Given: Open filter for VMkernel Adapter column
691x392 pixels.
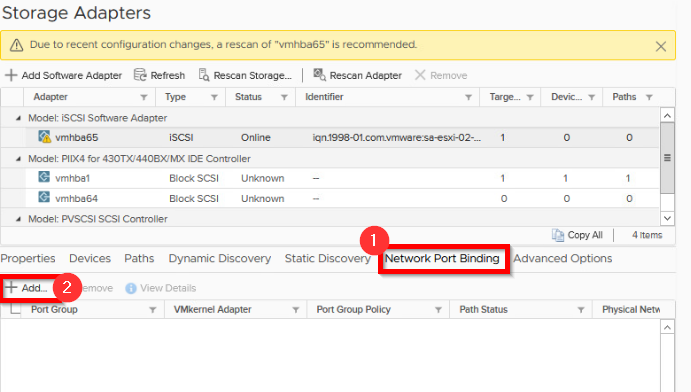Looking at the screenshot, I should click(296, 310).
